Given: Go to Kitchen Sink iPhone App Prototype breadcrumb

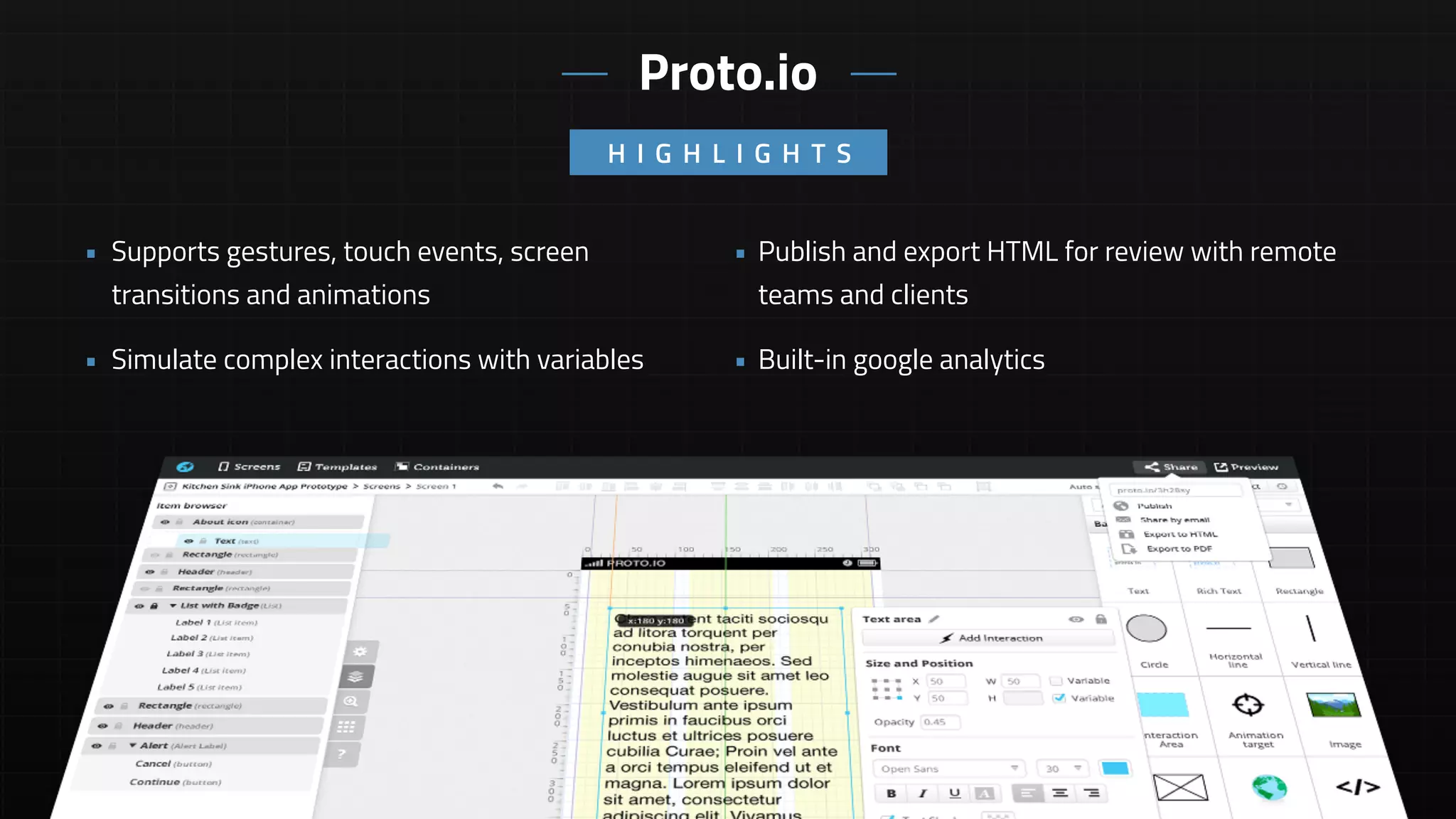Looking at the screenshot, I should click(264, 486).
